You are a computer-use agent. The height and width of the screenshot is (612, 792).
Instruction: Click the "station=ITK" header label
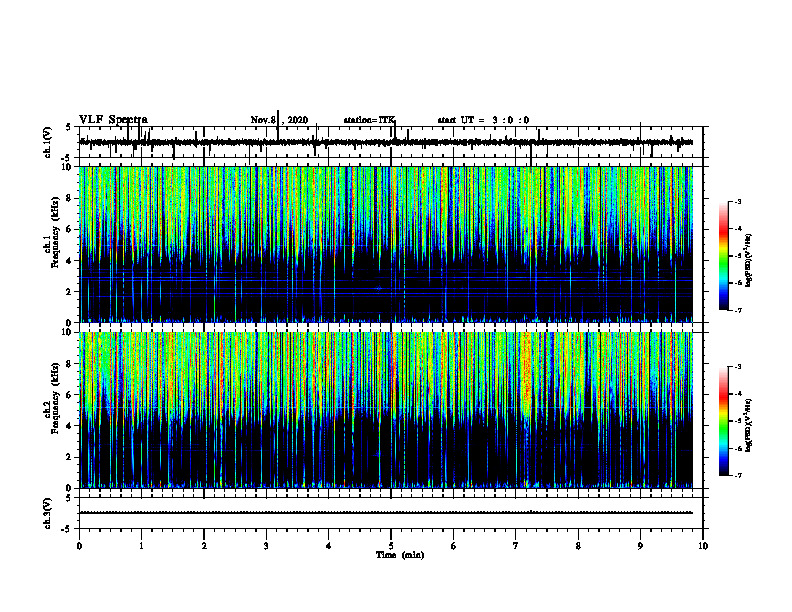pyautogui.click(x=369, y=120)
